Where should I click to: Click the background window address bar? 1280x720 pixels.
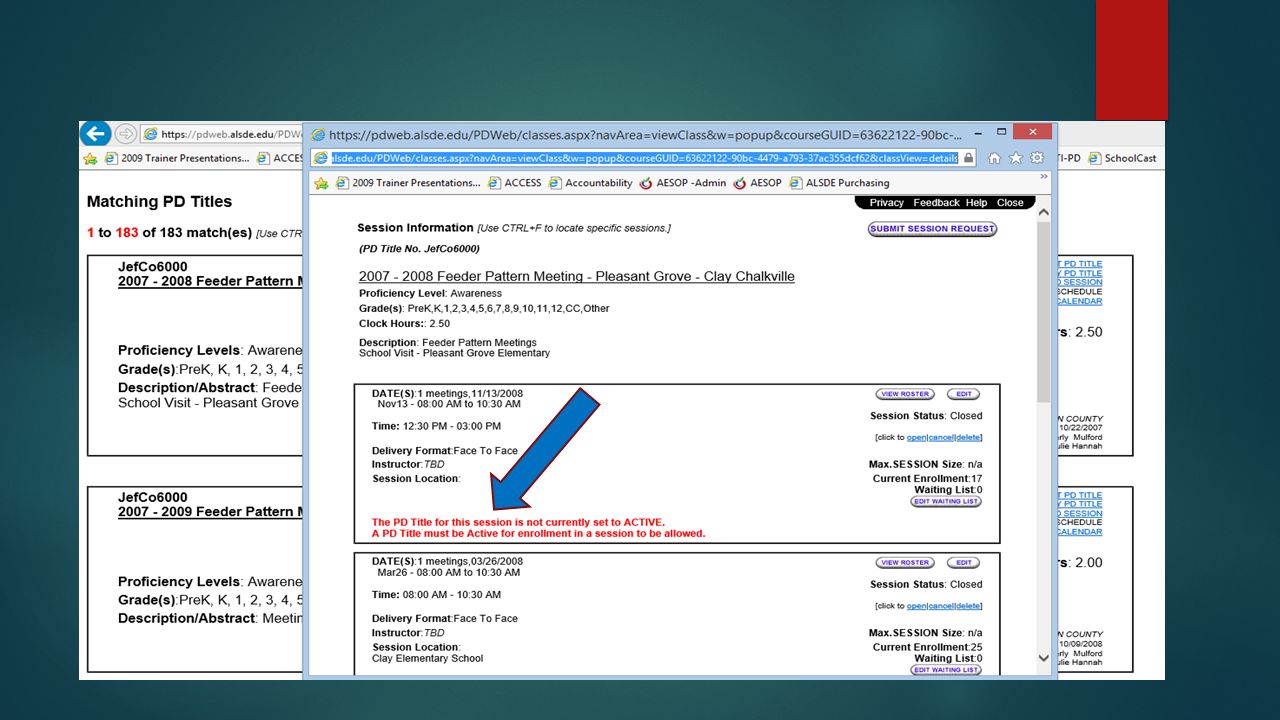tap(222, 134)
